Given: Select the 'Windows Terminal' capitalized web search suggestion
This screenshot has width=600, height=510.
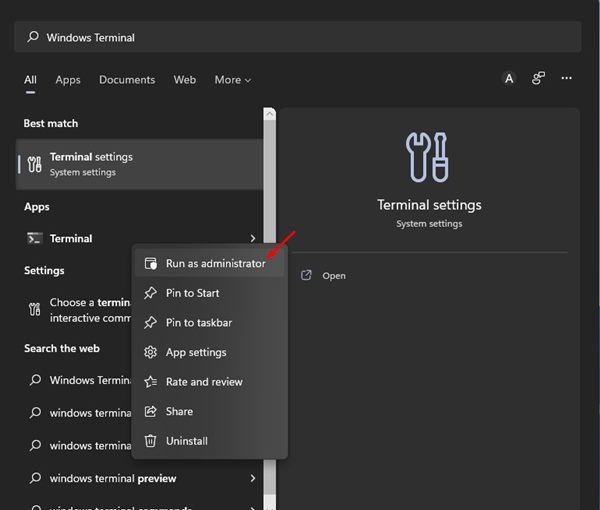Looking at the screenshot, I should pyautogui.click(x=75, y=380).
